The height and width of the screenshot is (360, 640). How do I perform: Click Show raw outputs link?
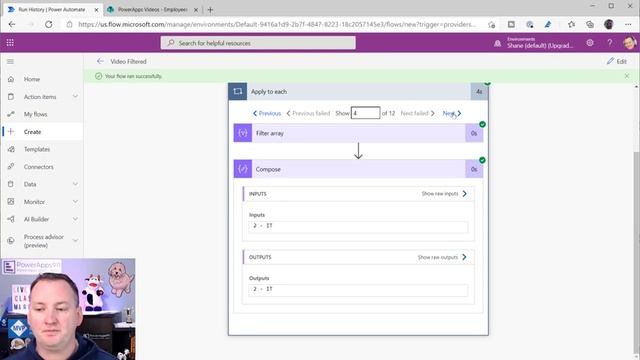[442, 257]
